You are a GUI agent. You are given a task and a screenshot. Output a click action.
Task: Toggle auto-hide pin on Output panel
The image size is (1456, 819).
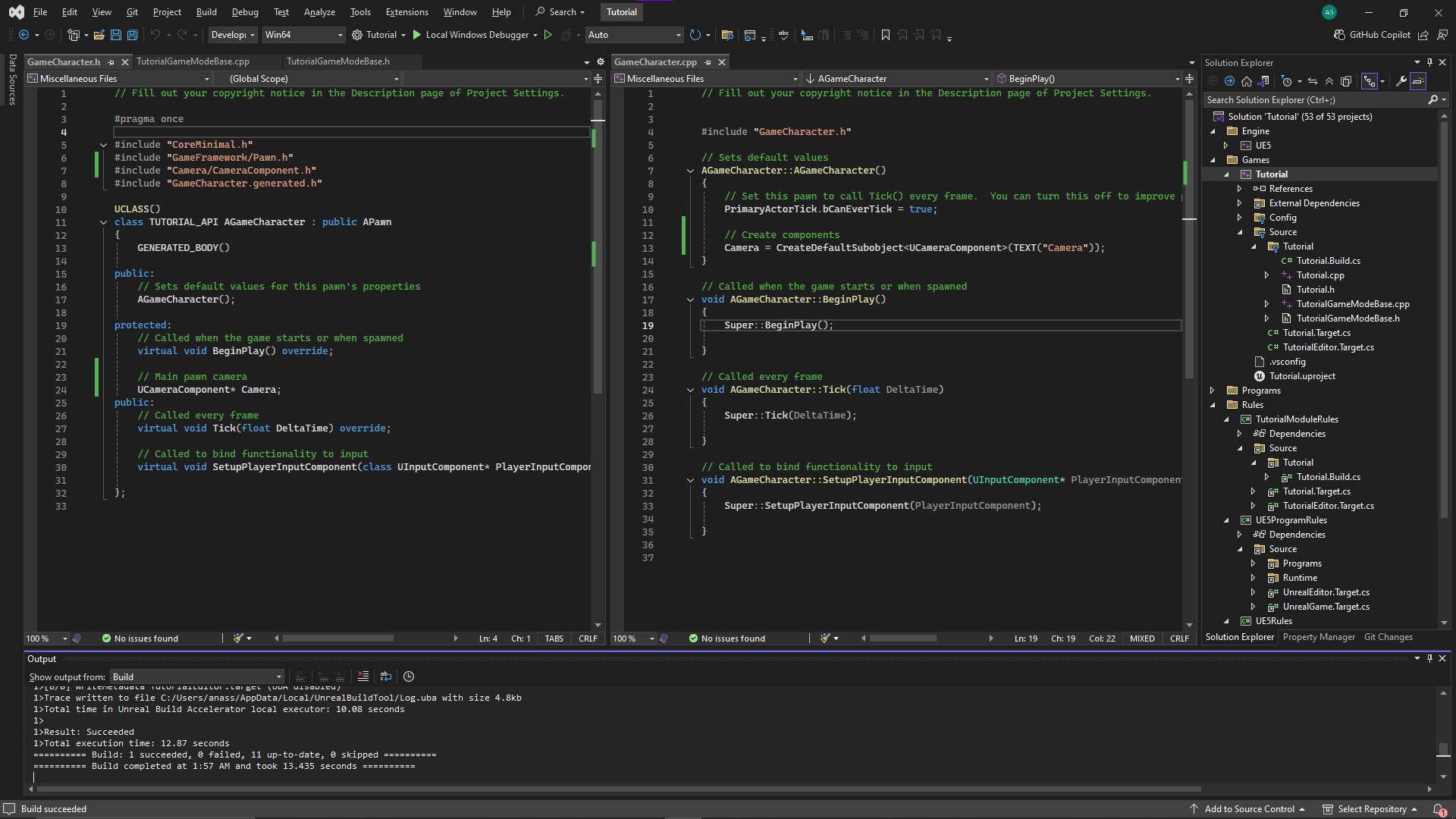click(1429, 659)
